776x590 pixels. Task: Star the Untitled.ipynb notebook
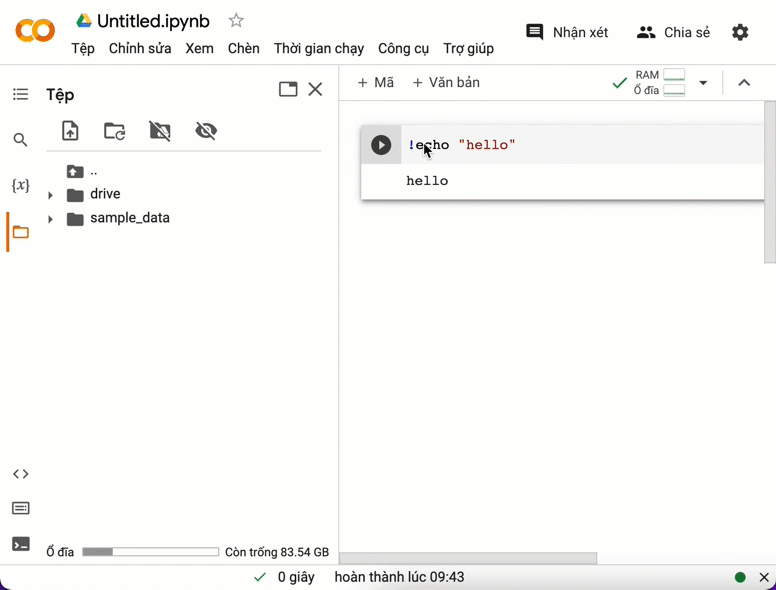point(236,21)
